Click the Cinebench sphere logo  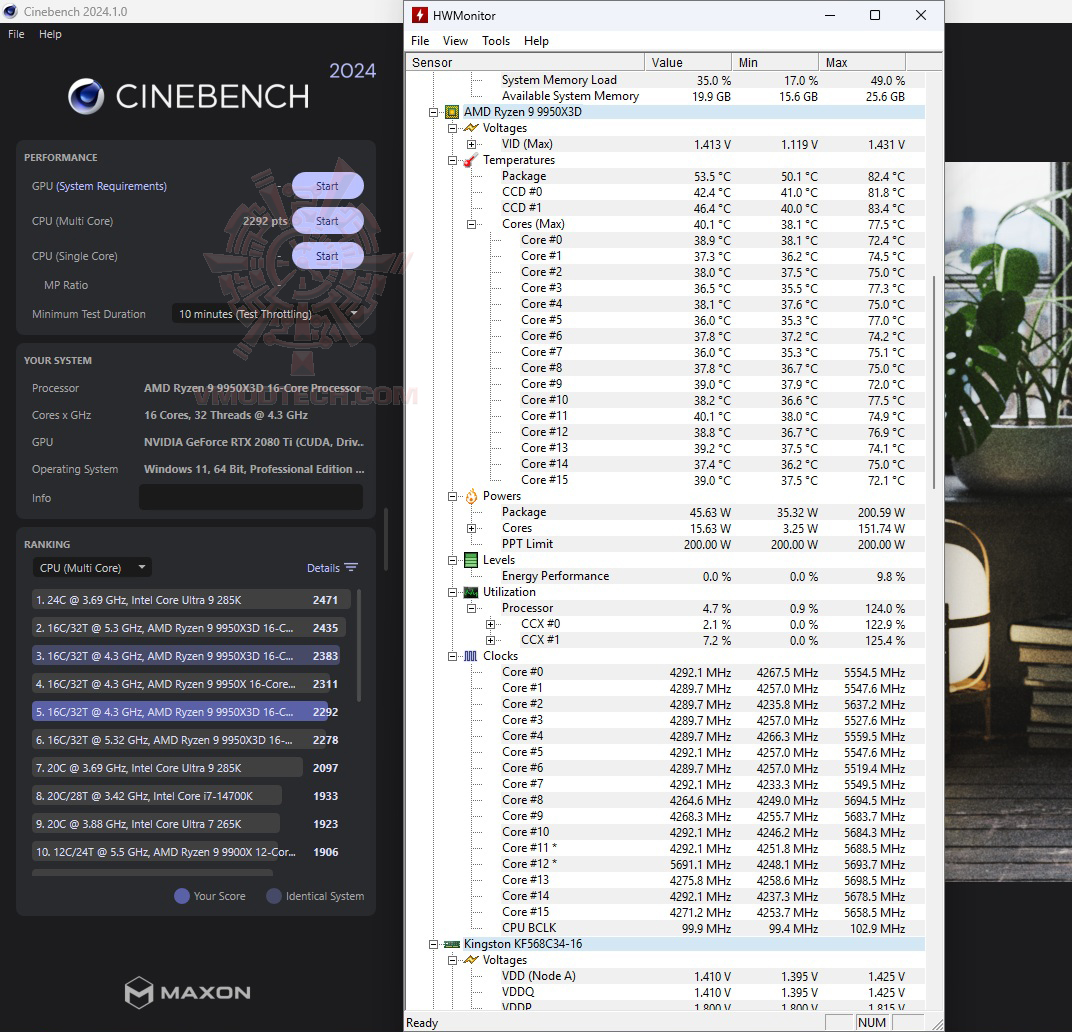86,96
